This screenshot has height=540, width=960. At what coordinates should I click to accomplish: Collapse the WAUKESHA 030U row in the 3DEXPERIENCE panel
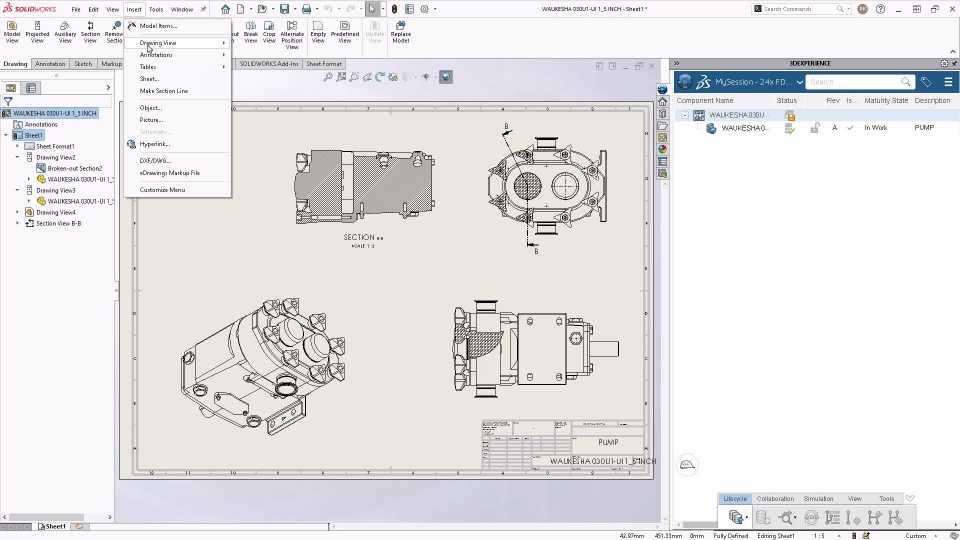684,115
